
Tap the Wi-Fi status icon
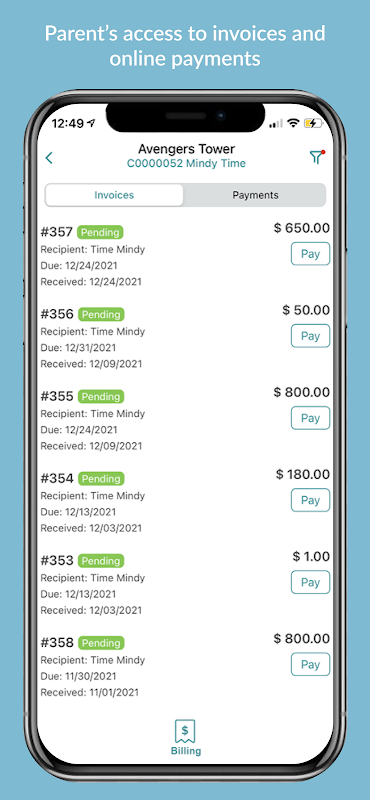pyautogui.click(x=293, y=123)
